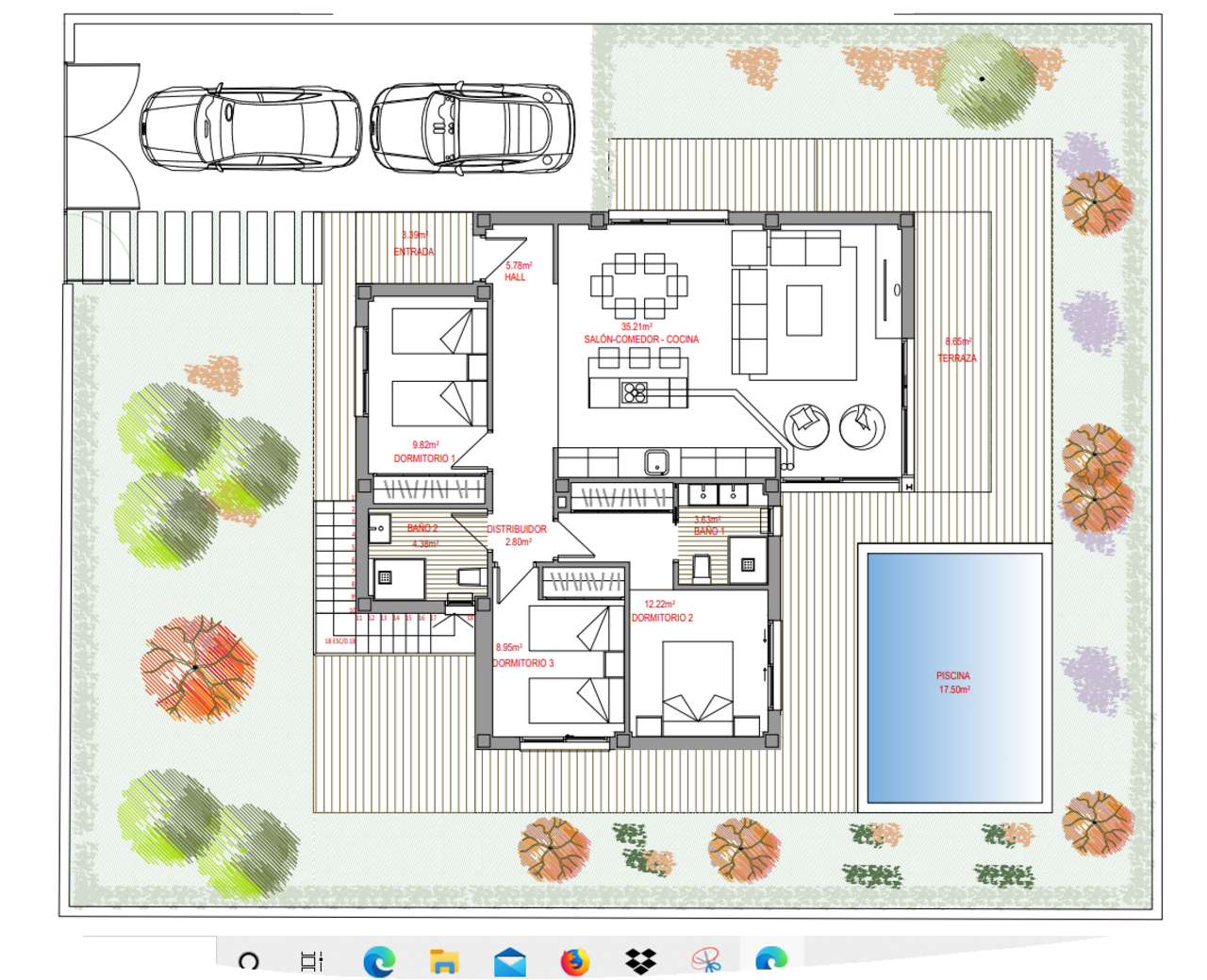The height and width of the screenshot is (980, 1207).
Task: Click the BAÑO 1 label
Action: 709,531
